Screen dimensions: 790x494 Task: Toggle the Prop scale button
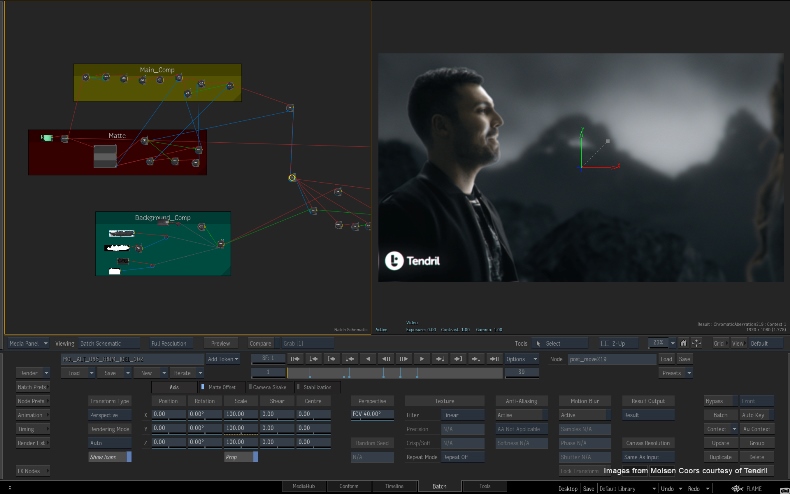click(x=241, y=457)
